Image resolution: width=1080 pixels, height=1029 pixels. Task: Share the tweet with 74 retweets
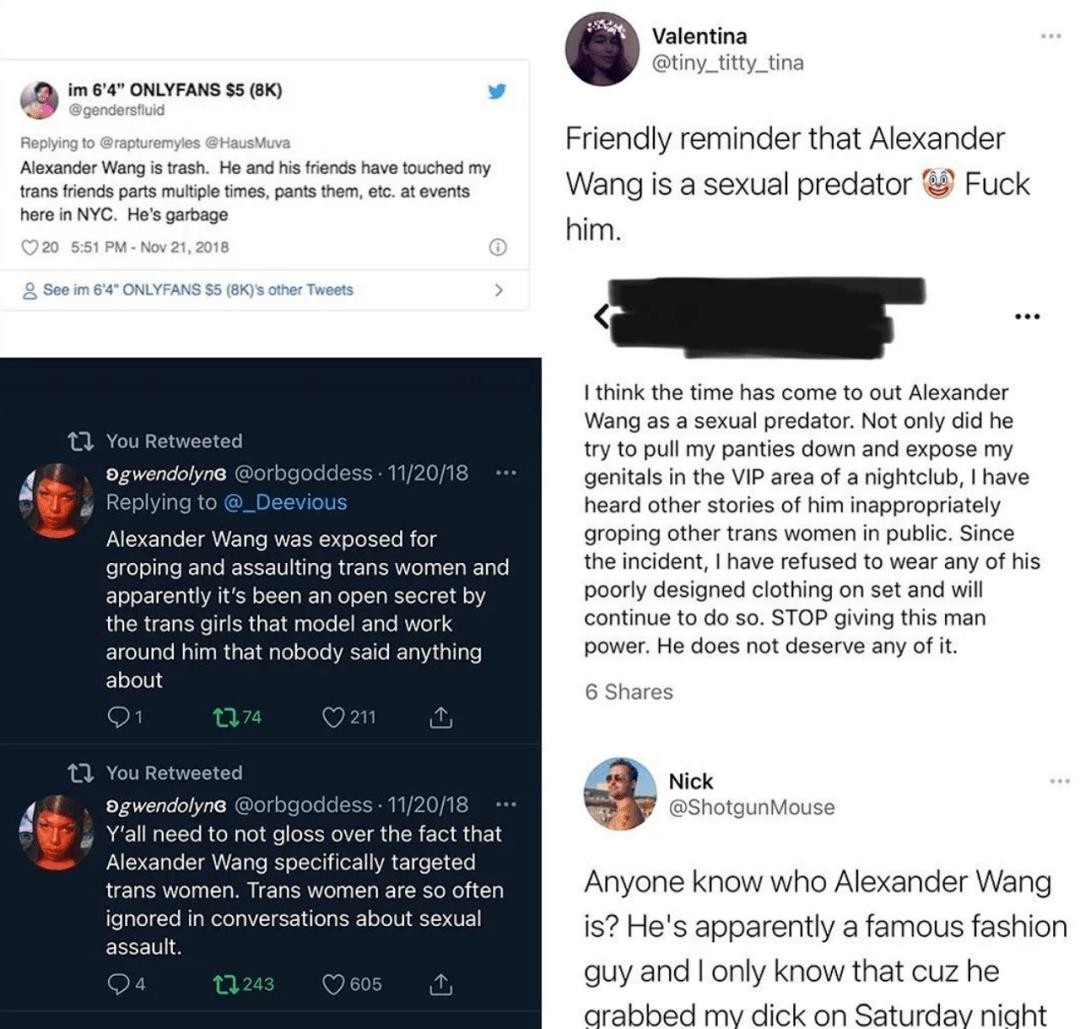click(x=438, y=716)
